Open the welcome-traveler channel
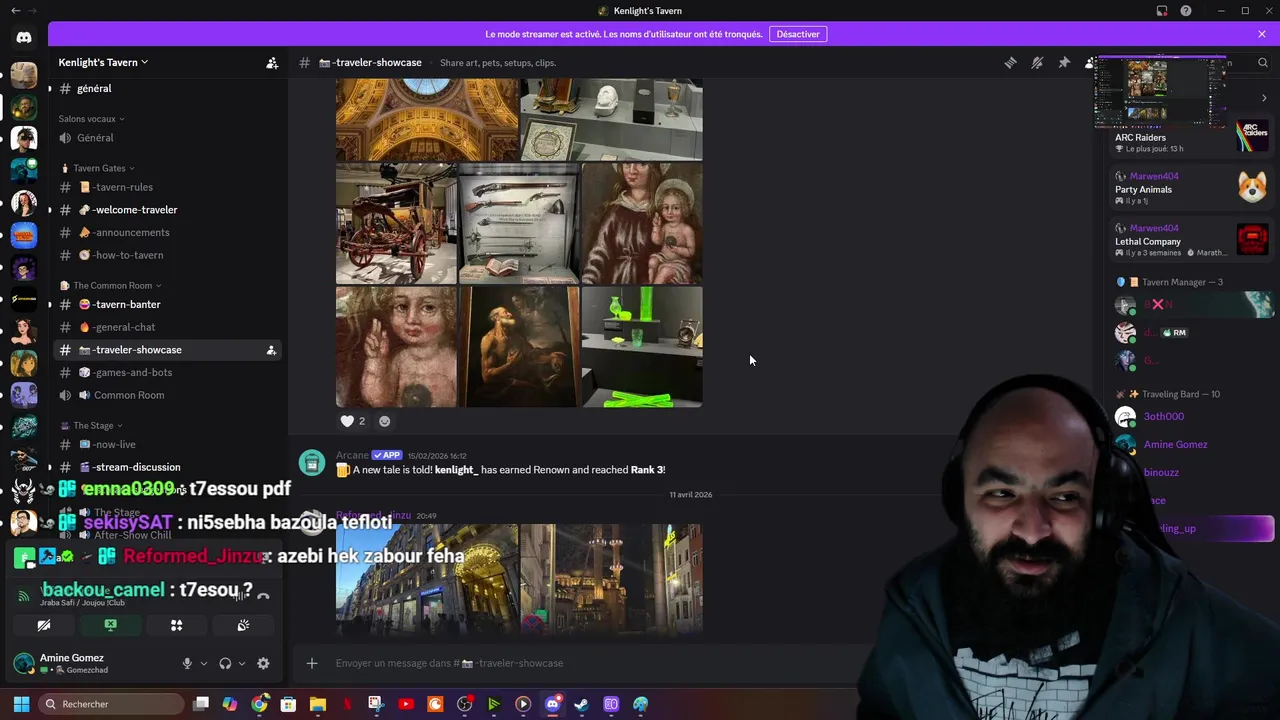1280x720 pixels. (x=166, y=210)
